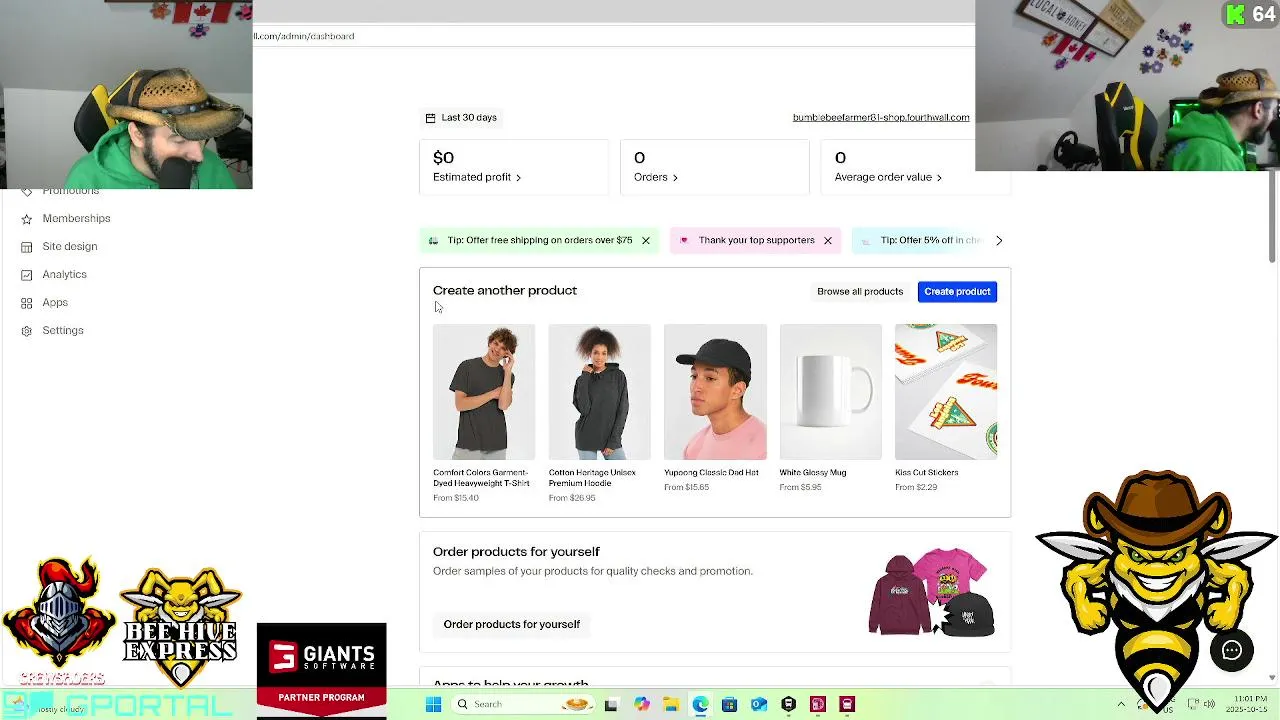Open Settings in the sidebar

62,330
